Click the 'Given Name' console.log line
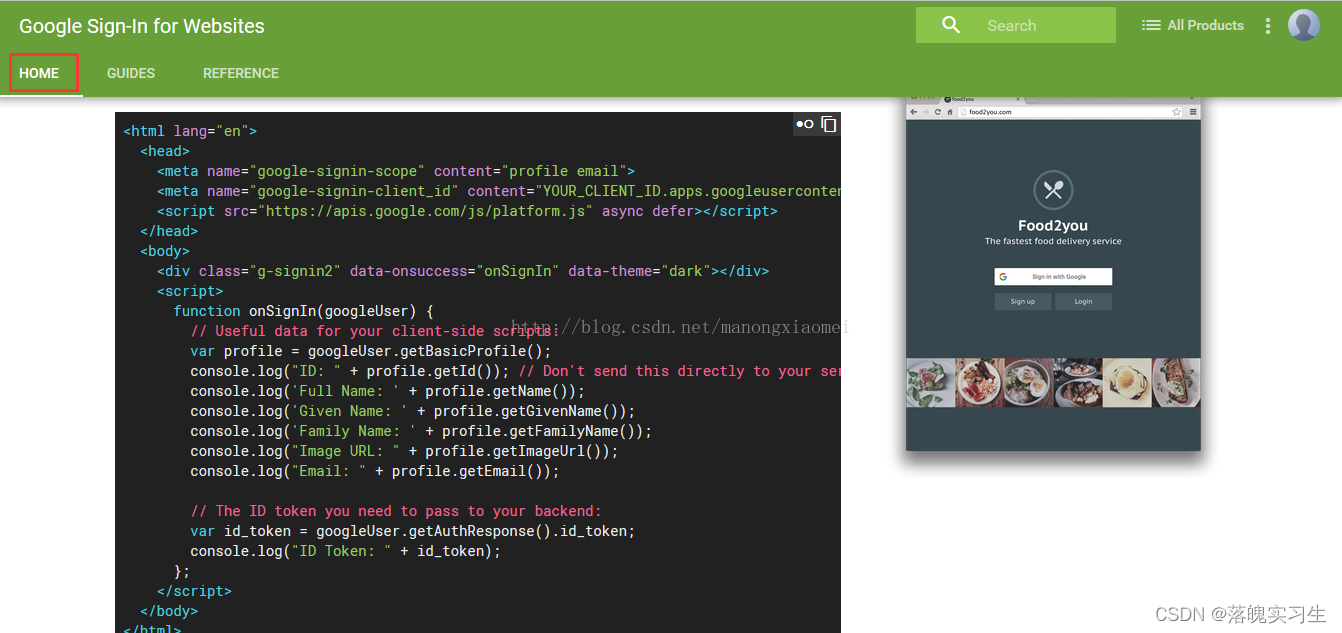The image size is (1342, 633). 413,411
